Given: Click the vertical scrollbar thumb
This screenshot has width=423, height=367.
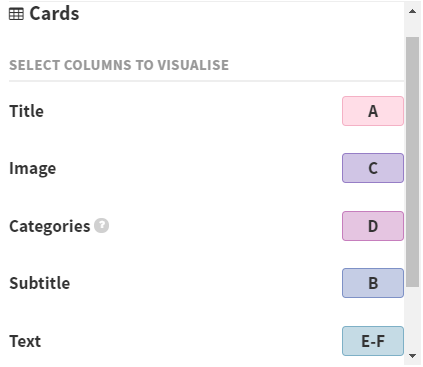Looking at the screenshot, I should tap(412, 162).
